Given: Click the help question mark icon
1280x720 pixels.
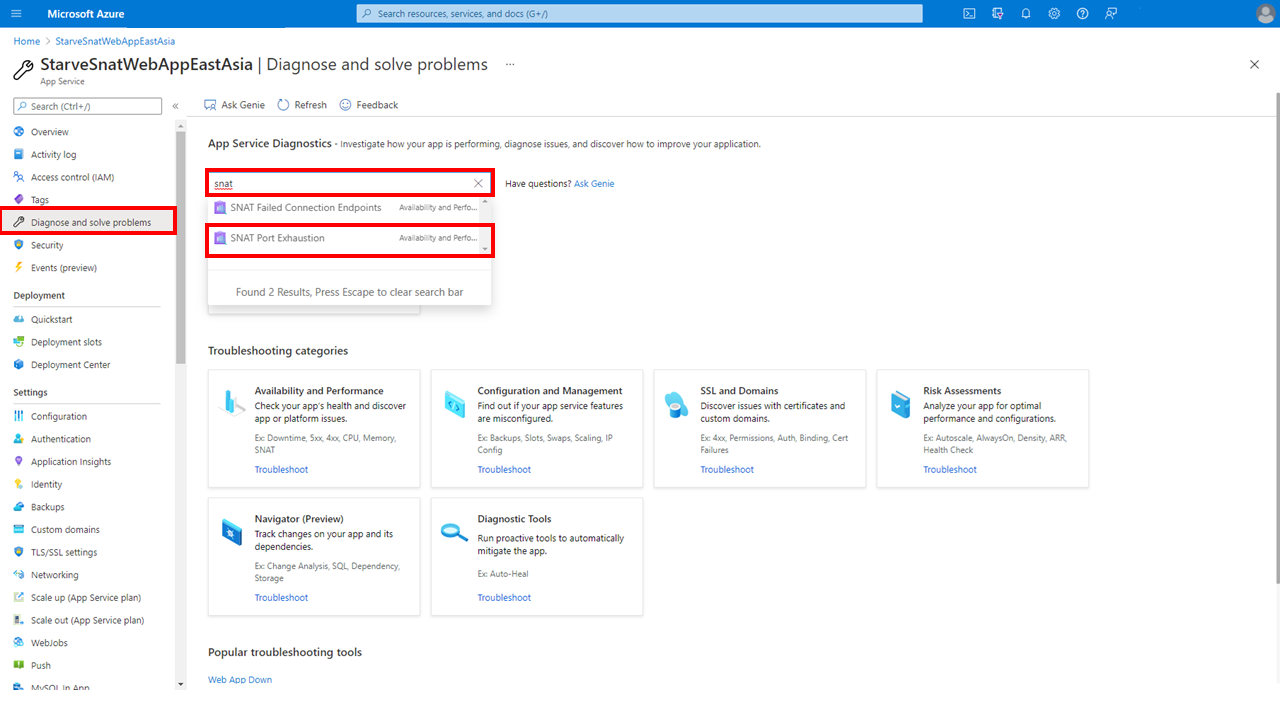Looking at the screenshot, I should 1082,14.
